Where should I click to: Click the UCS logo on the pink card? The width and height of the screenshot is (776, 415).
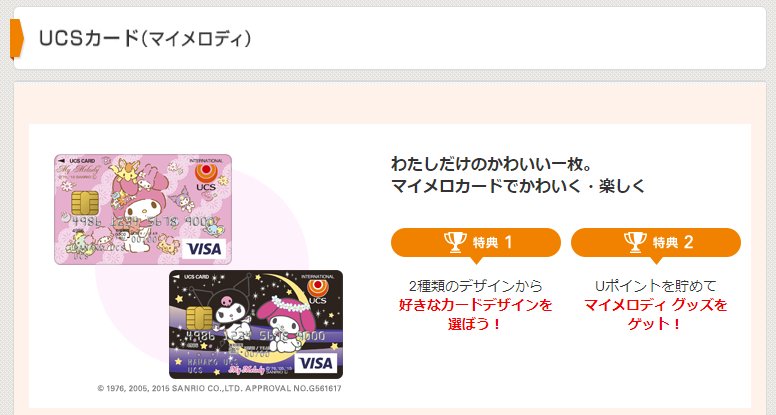[206, 178]
